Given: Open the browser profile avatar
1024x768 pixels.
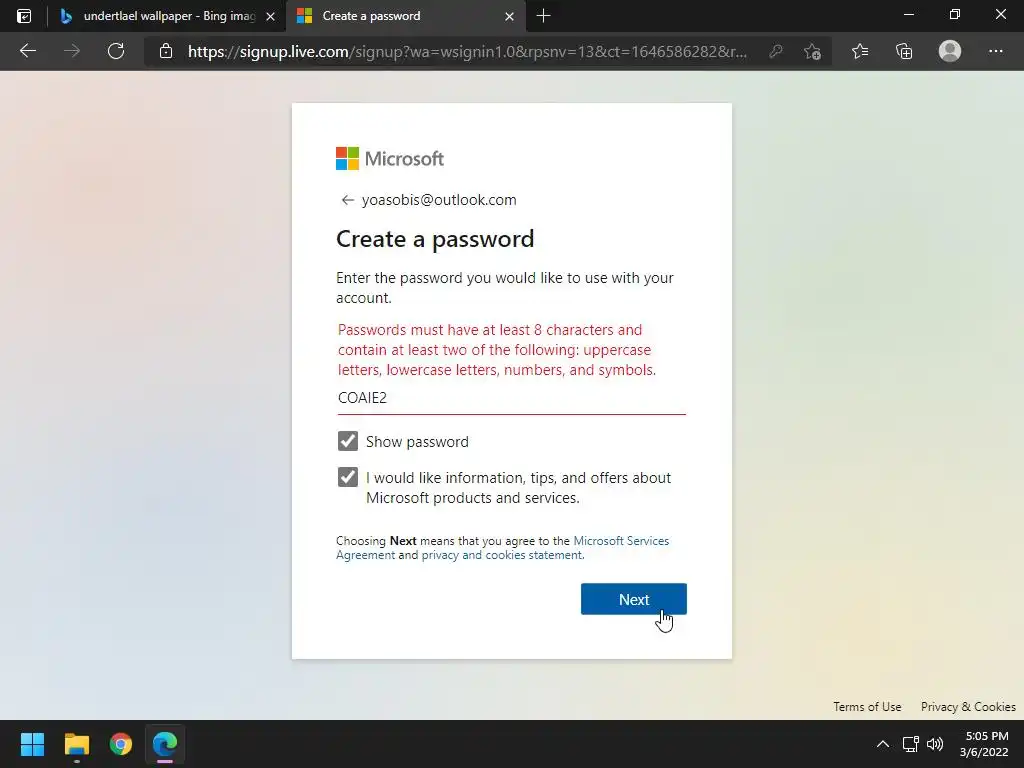Looking at the screenshot, I should [x=950, y=51].
